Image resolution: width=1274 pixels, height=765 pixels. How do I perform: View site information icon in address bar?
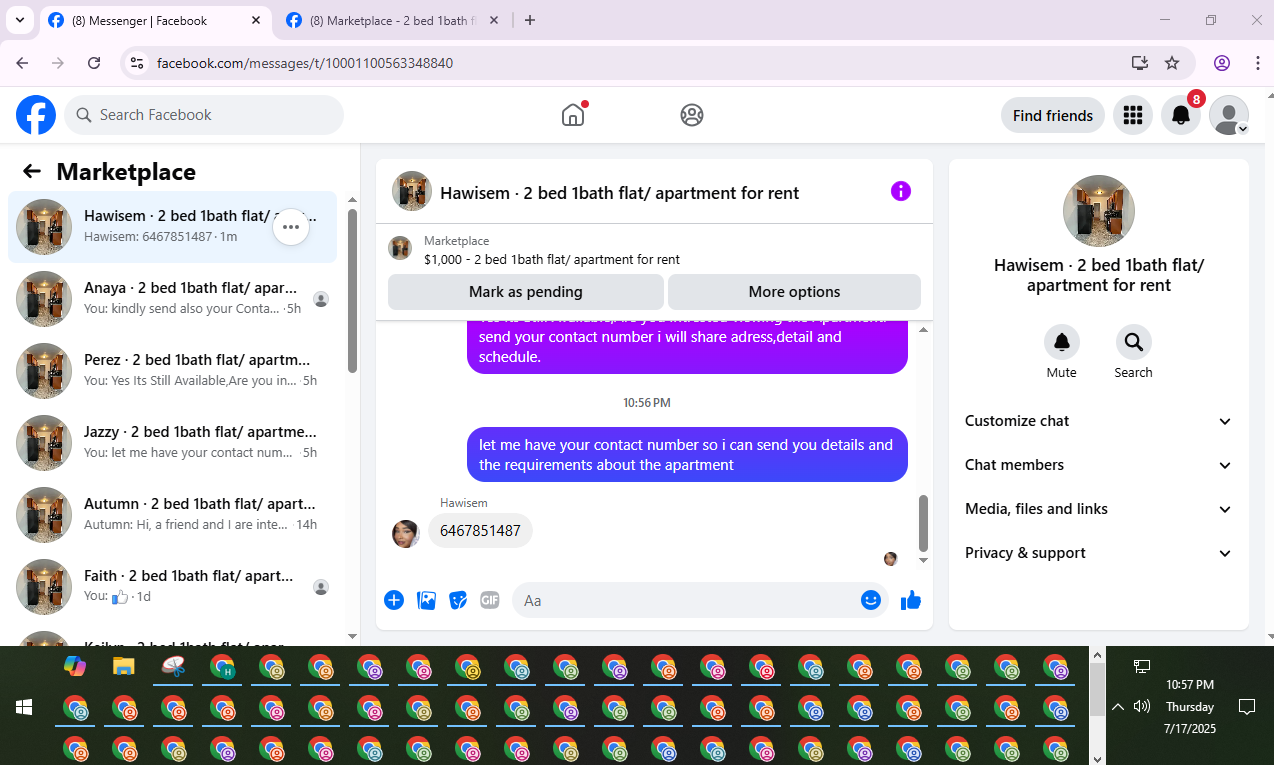(138, 63)
